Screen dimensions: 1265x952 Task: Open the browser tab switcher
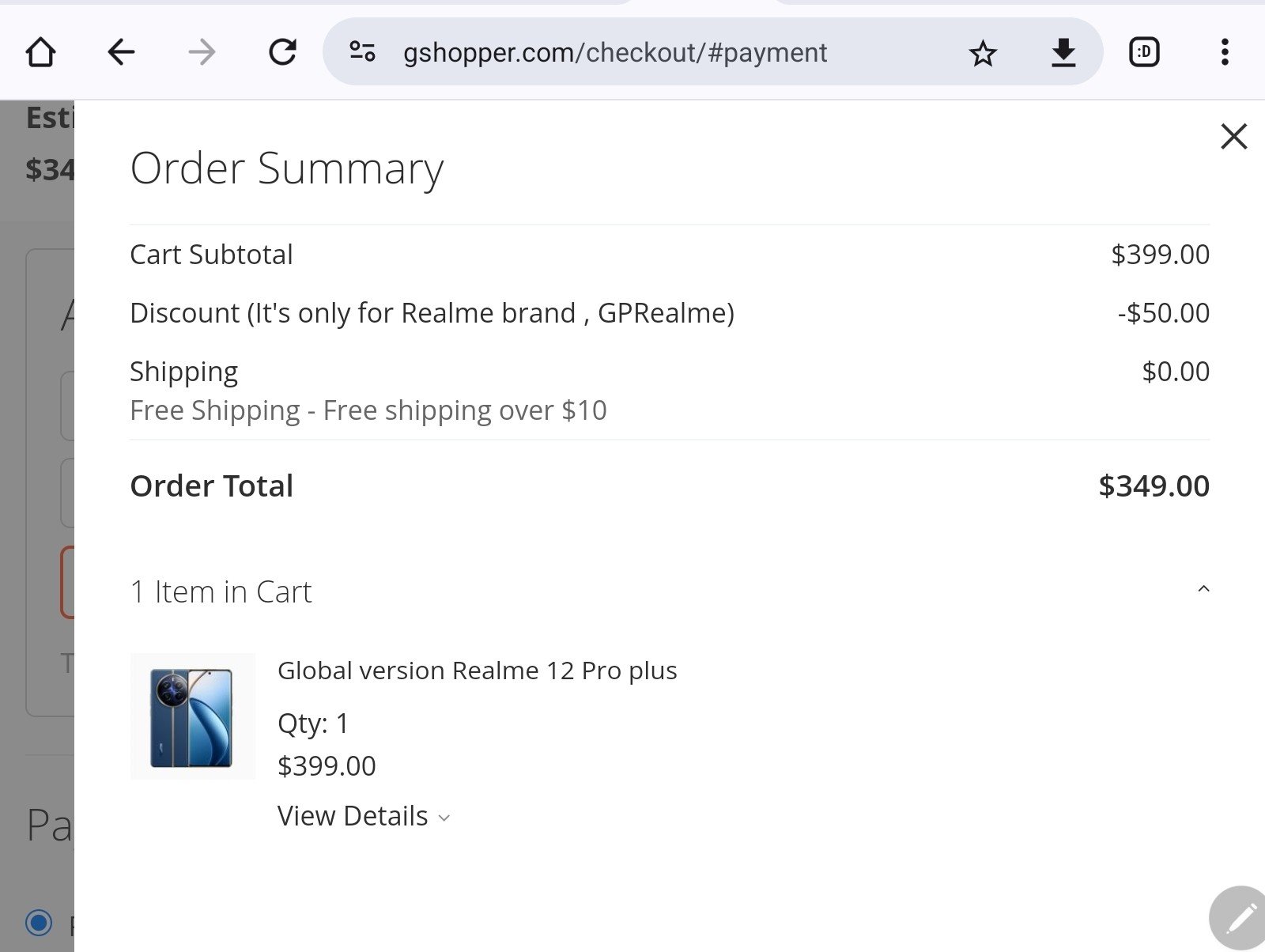(x=1144, y=53)
